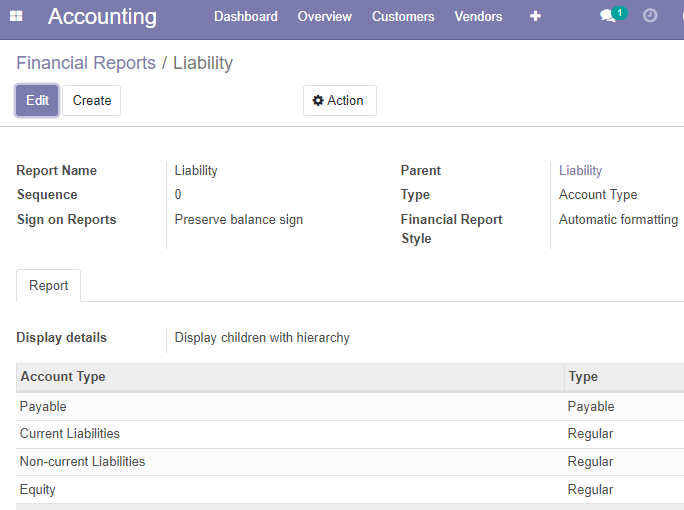Open the Current Liabilities row
Viewport: 684px width, 510px height.
[350, 434]
